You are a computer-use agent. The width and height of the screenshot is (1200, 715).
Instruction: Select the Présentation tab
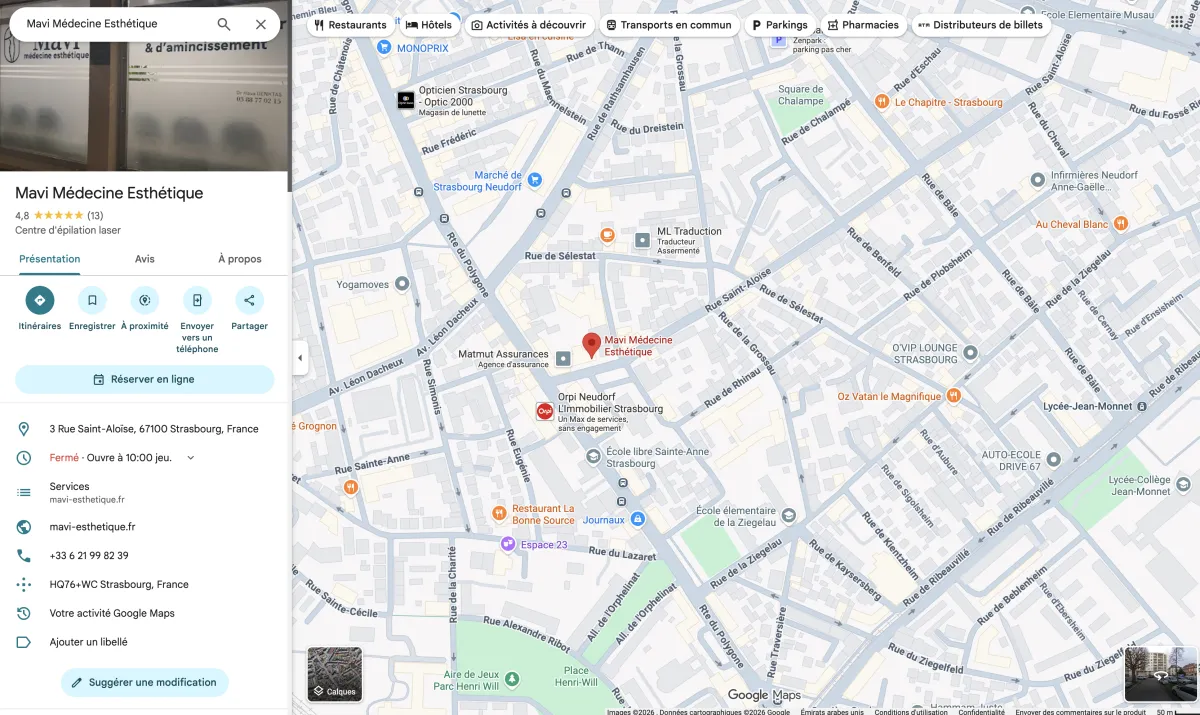(50, 259)
